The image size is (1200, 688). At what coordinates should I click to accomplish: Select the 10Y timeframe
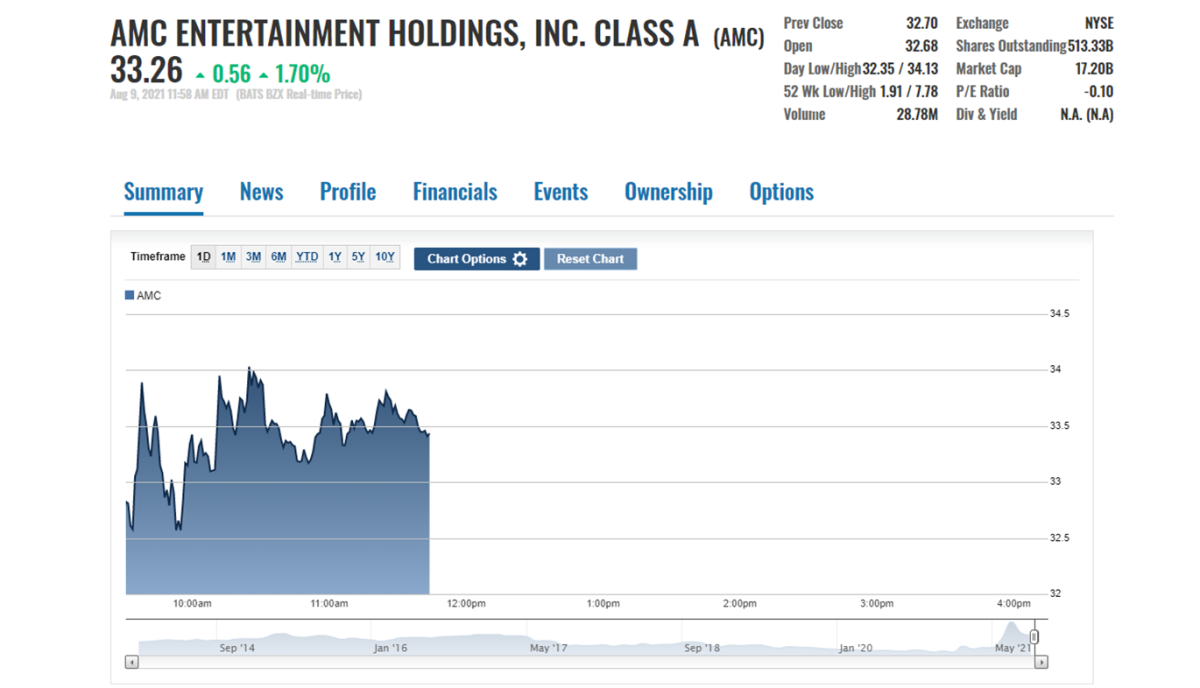tap(385, 257)
